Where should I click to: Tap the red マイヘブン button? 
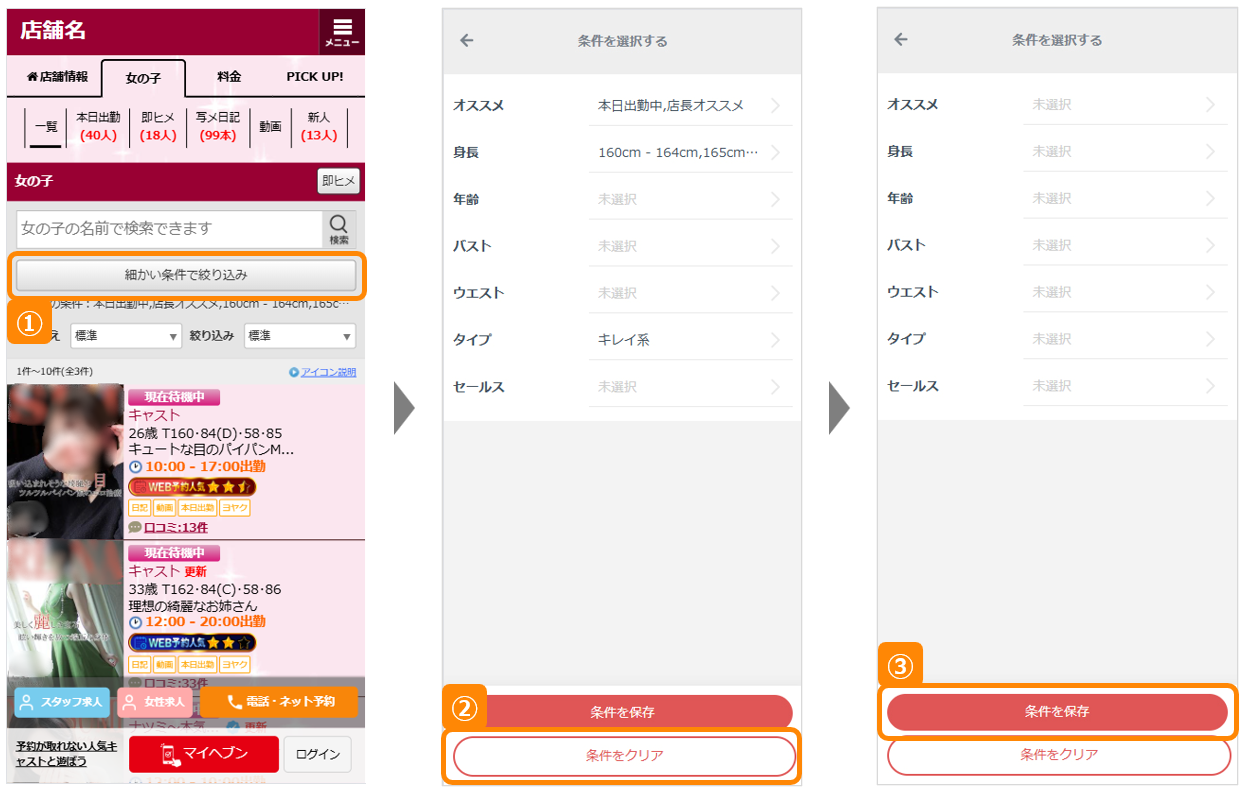pos(204,753)
